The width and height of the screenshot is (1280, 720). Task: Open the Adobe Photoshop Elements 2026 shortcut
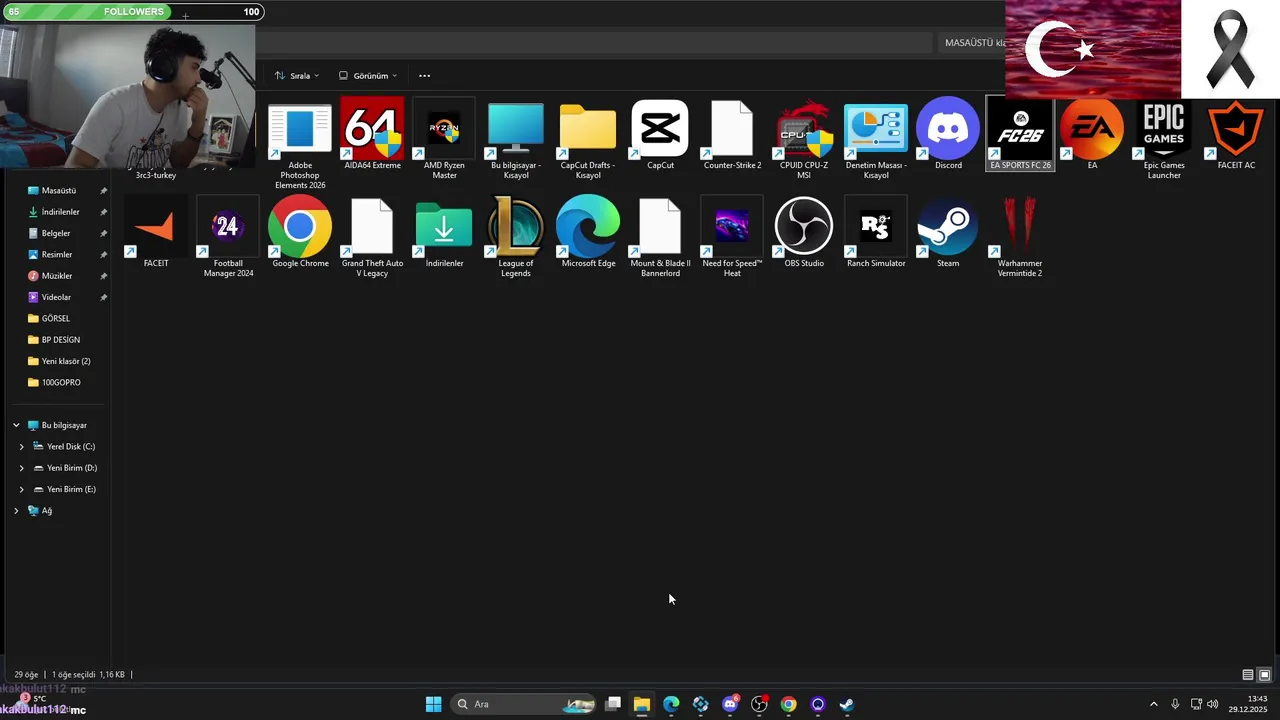300,143
